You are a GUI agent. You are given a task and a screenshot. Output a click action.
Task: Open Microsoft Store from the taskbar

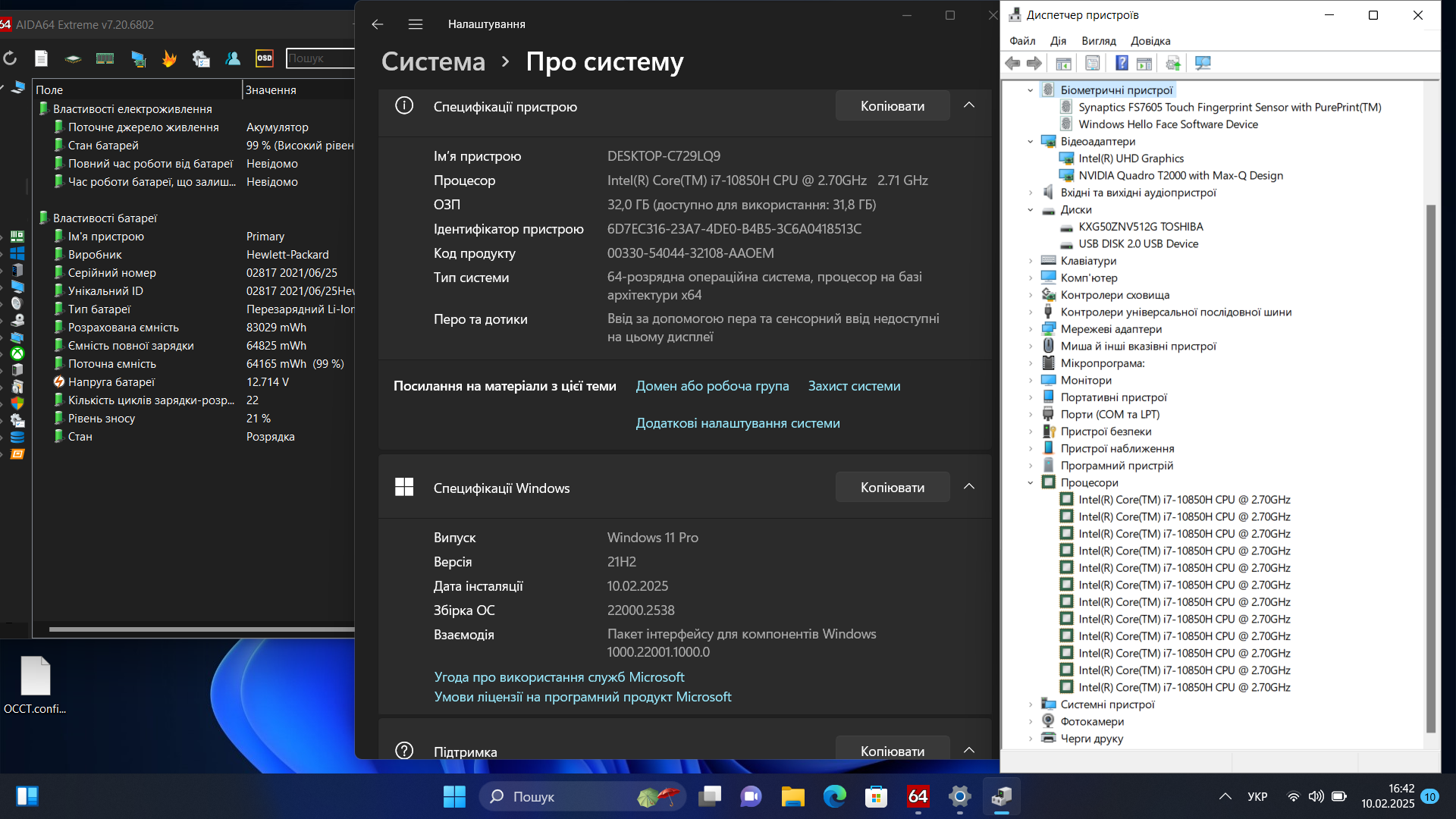876,796
